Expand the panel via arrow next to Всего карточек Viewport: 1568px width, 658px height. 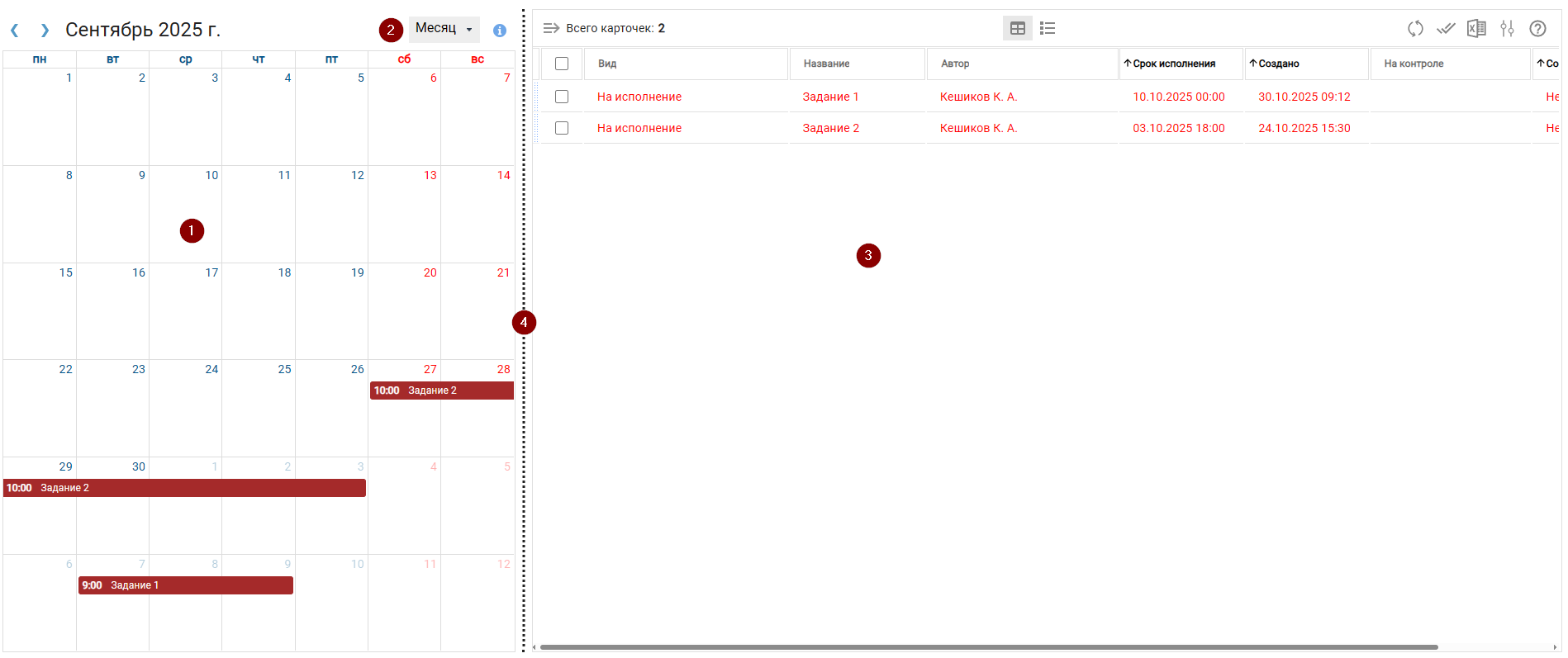(x=551, y=28)
